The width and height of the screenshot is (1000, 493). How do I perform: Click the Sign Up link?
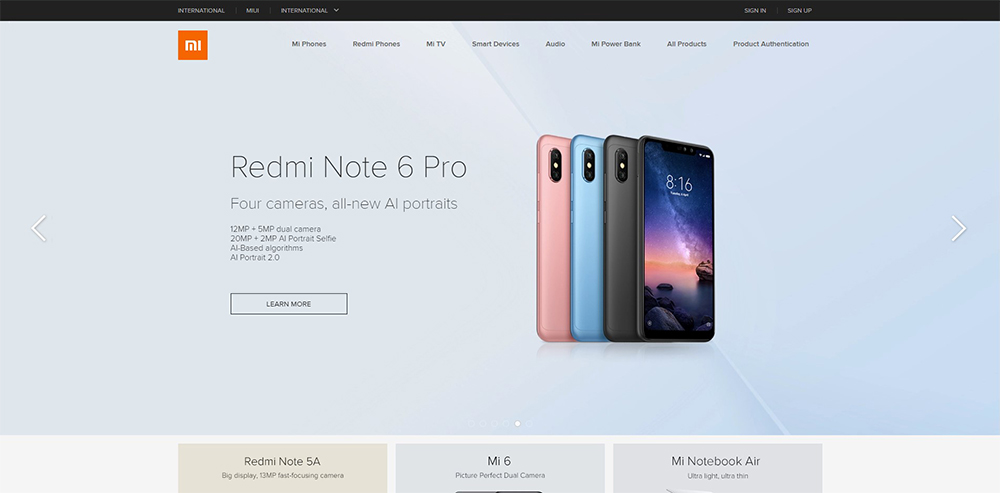[799, 10]
